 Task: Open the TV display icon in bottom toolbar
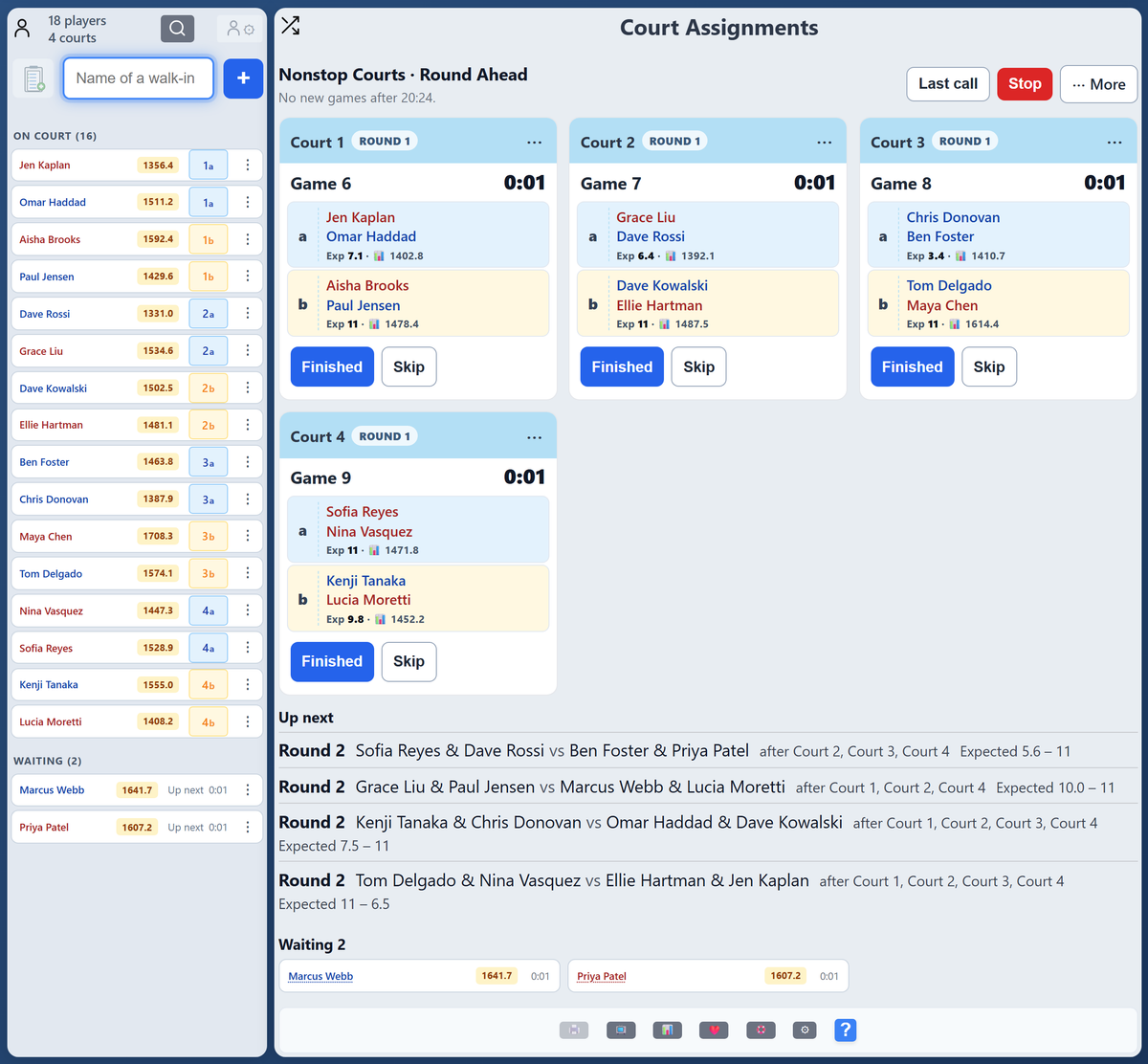coord(621,1030)
